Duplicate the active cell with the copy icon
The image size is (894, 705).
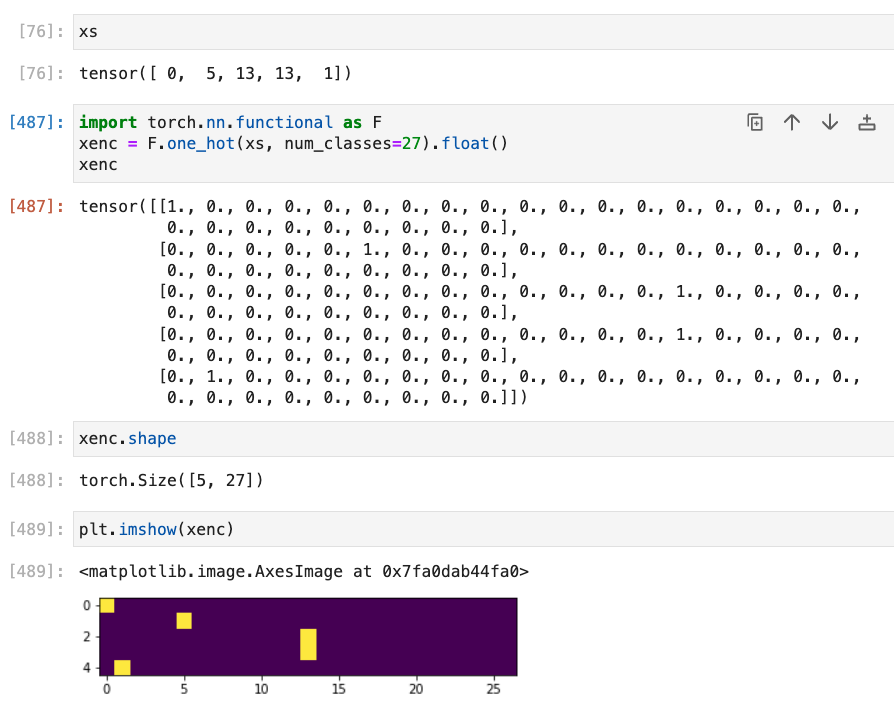point(754,123)
